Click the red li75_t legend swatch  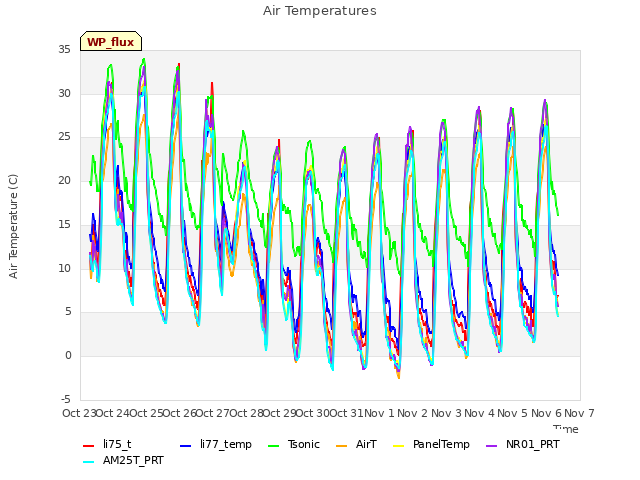pyautogui.click(x=89, y=446)
